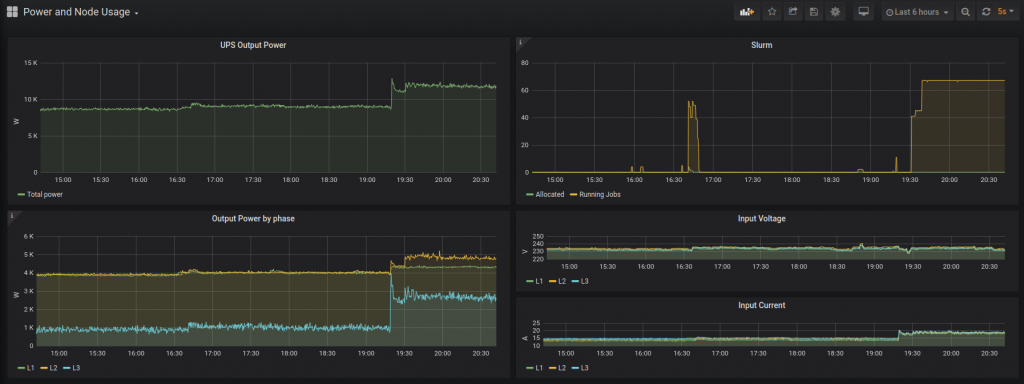
Task: Toggle L1 series in Input Current legend
Action: pos(539,368)
